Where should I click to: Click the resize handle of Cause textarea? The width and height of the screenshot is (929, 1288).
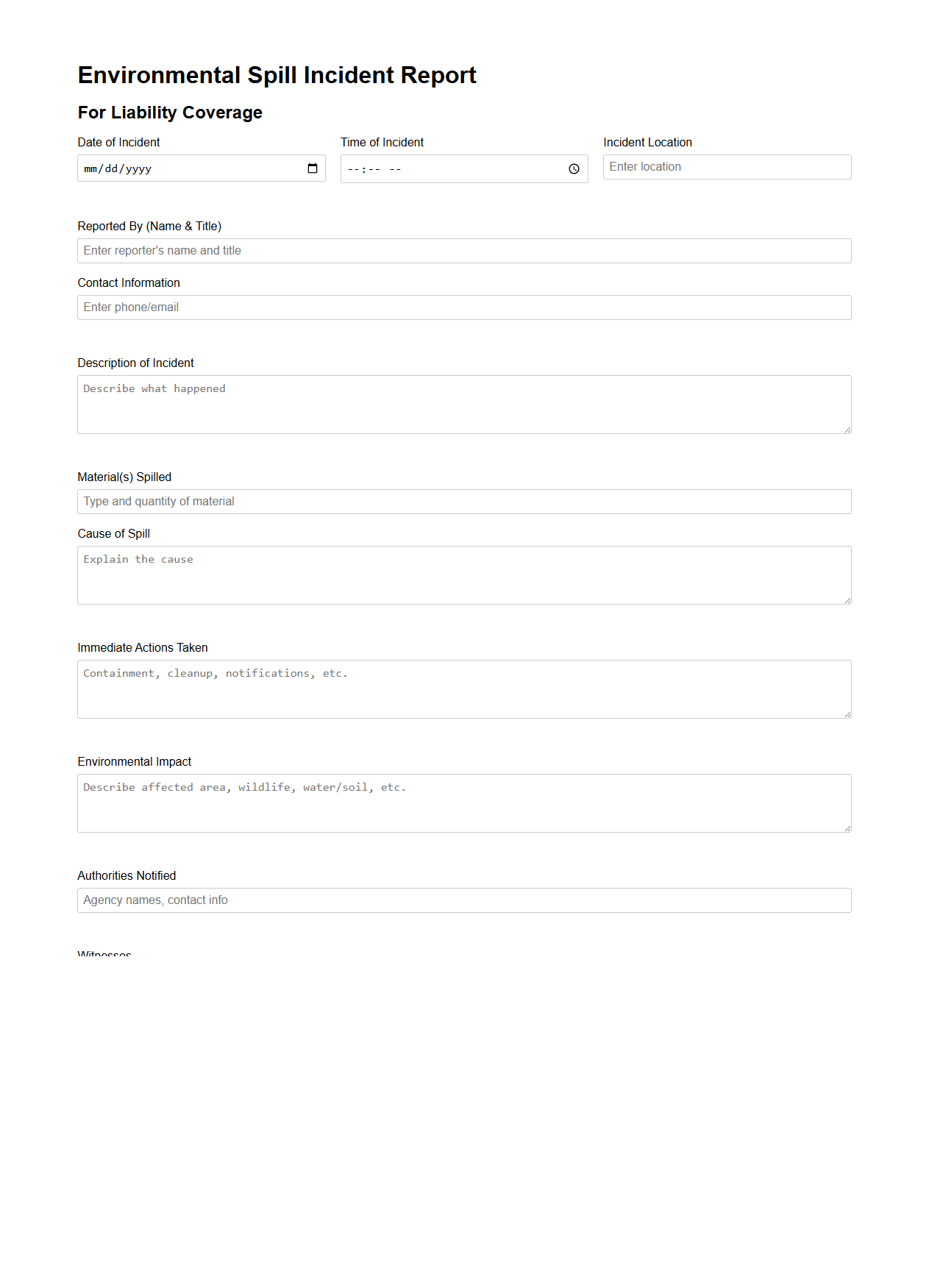847,602
